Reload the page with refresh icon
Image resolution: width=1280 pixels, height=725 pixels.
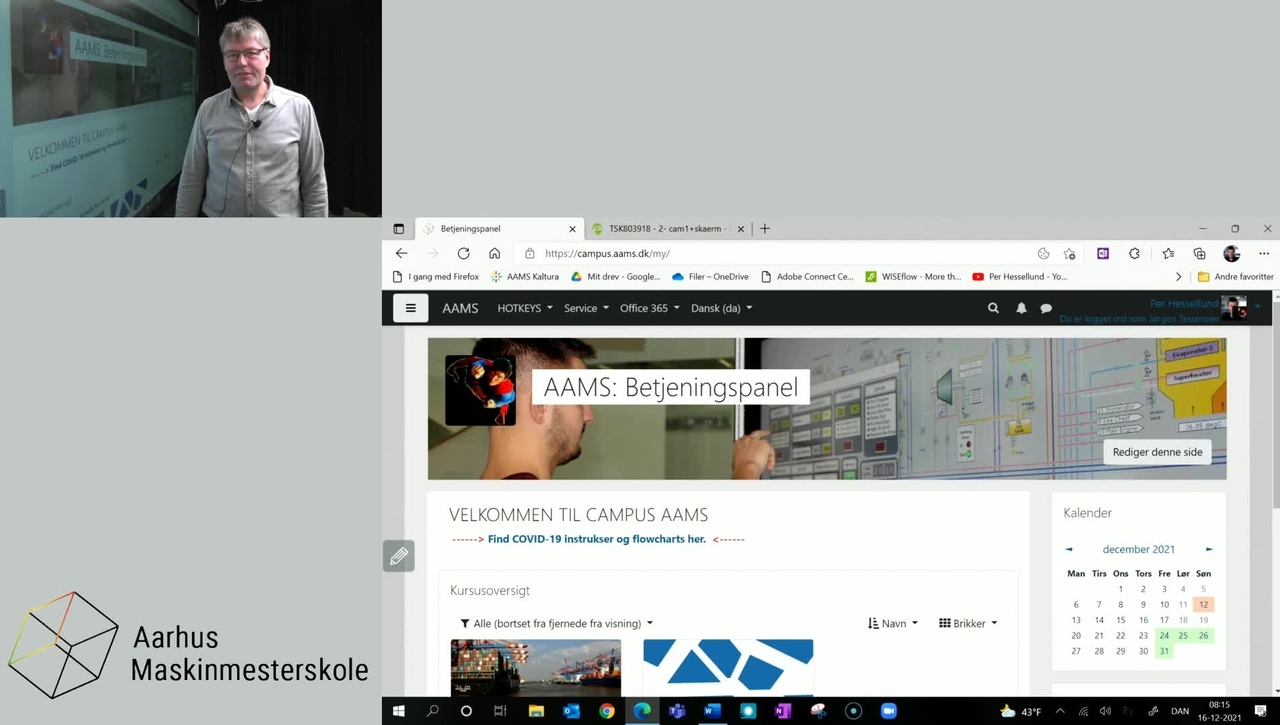pos(463,254)
